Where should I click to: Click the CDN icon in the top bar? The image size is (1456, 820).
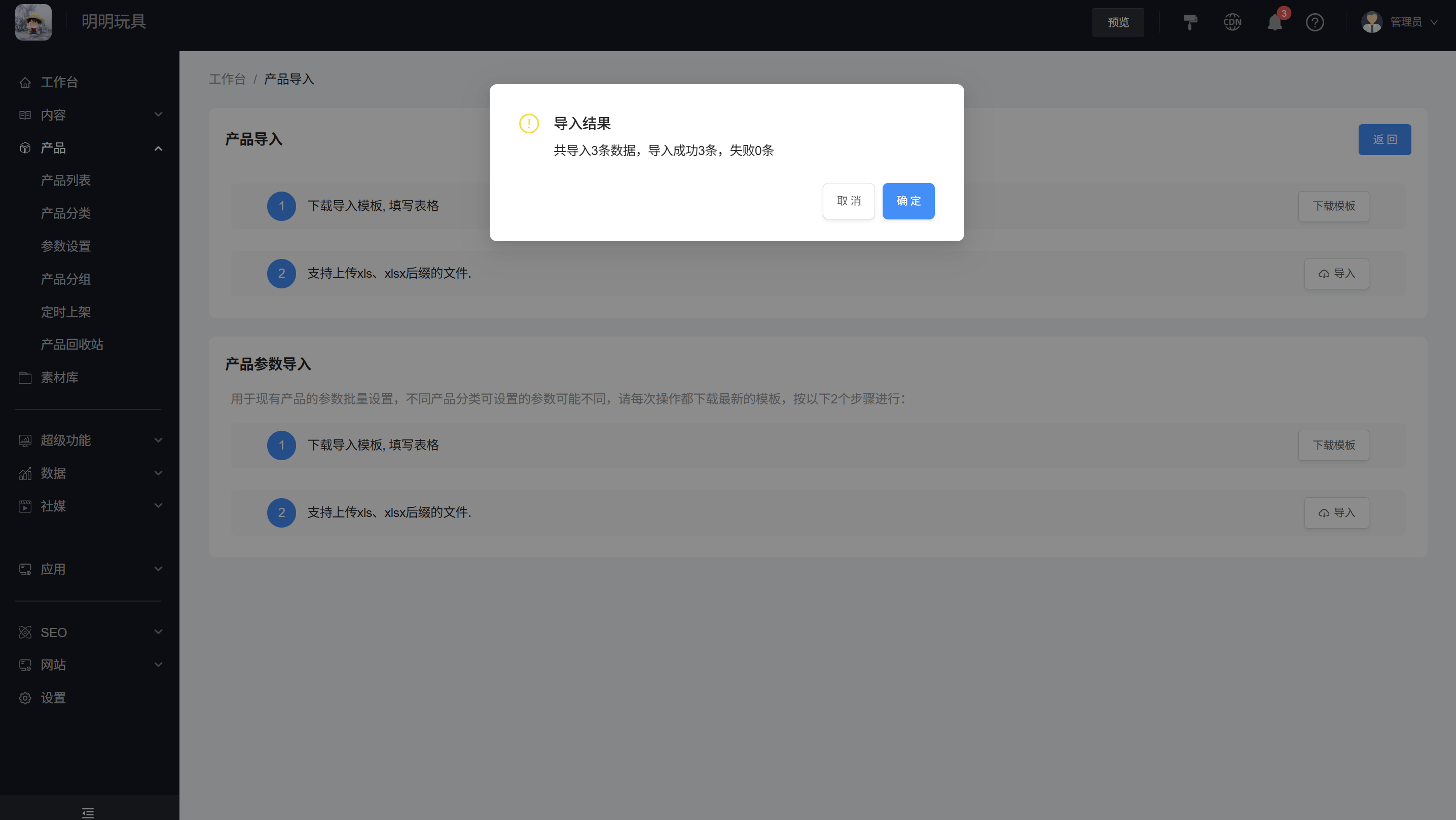coord(1232,23)
